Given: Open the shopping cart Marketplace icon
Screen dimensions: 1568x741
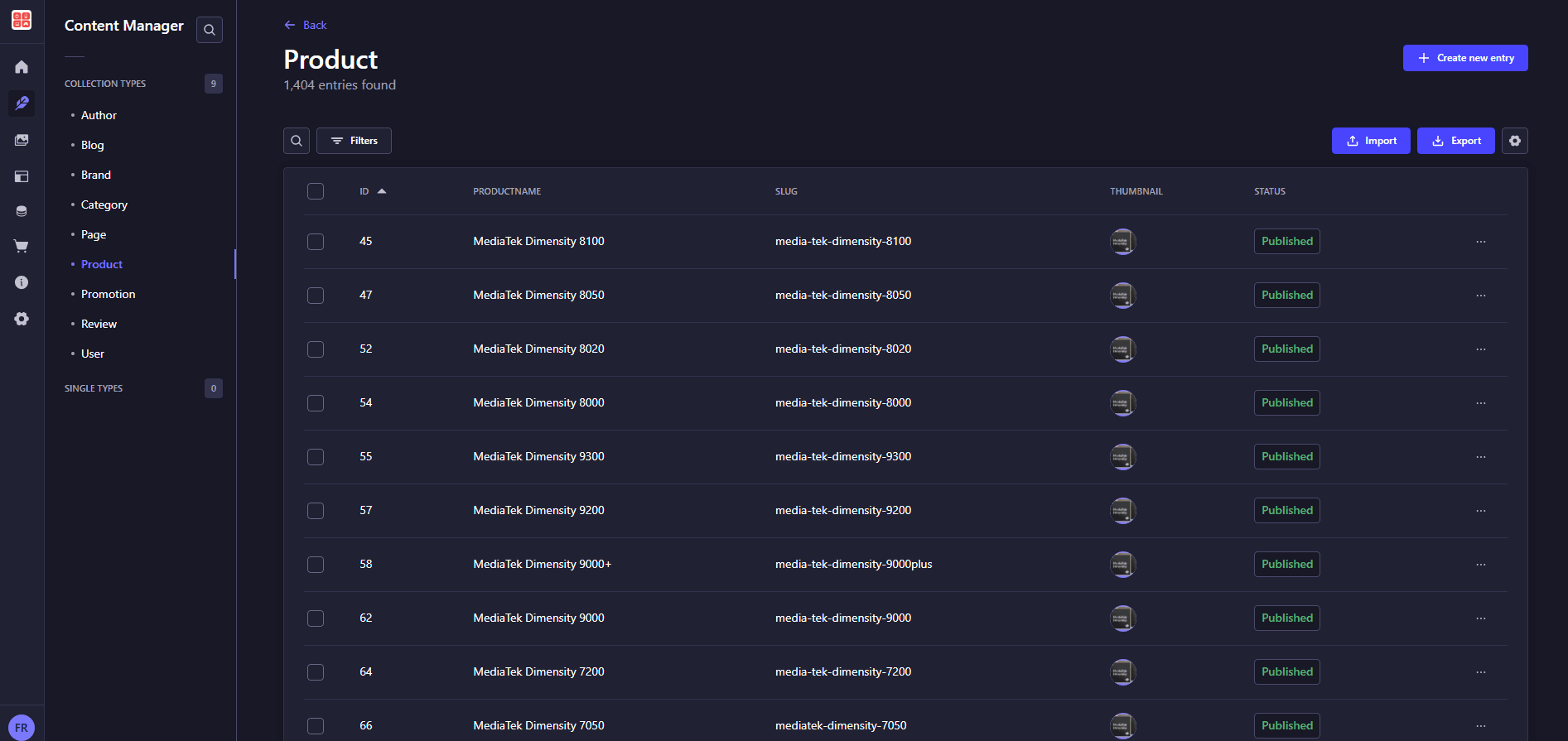Looking at the screenshot, I should [x=22, y=246].
